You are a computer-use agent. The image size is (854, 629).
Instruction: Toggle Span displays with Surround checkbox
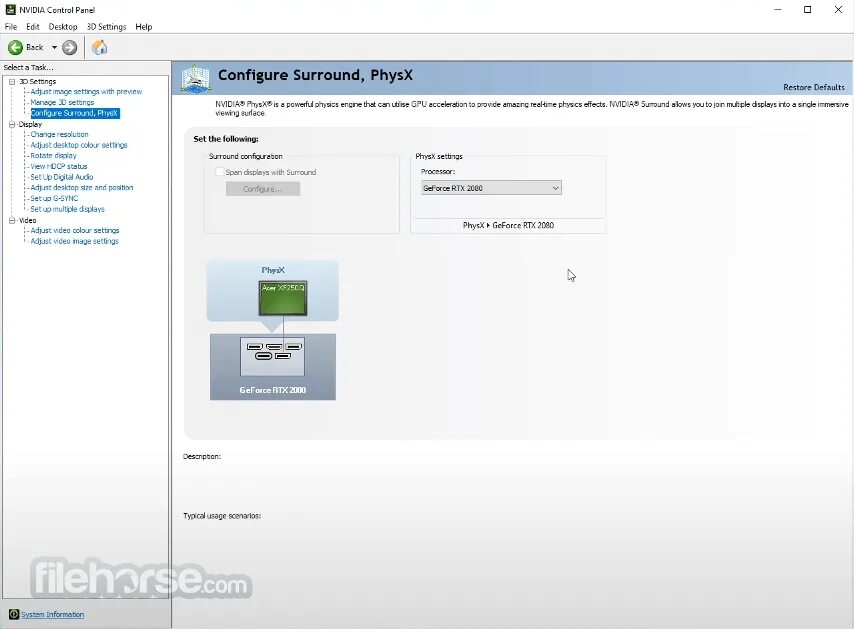pyautogui.click(x=219, y=172)
